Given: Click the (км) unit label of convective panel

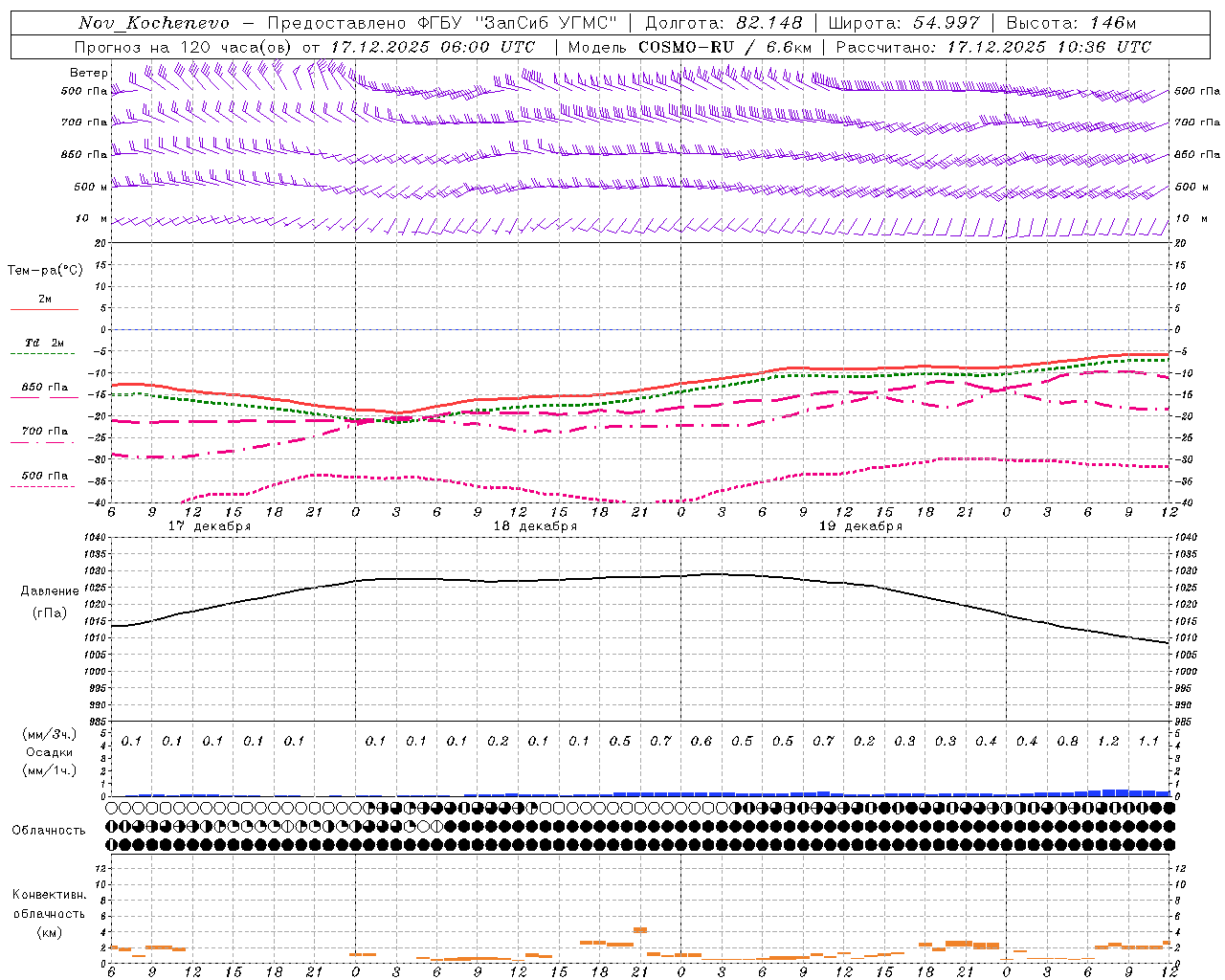Looking at the screenshot, I should (49, 932).
